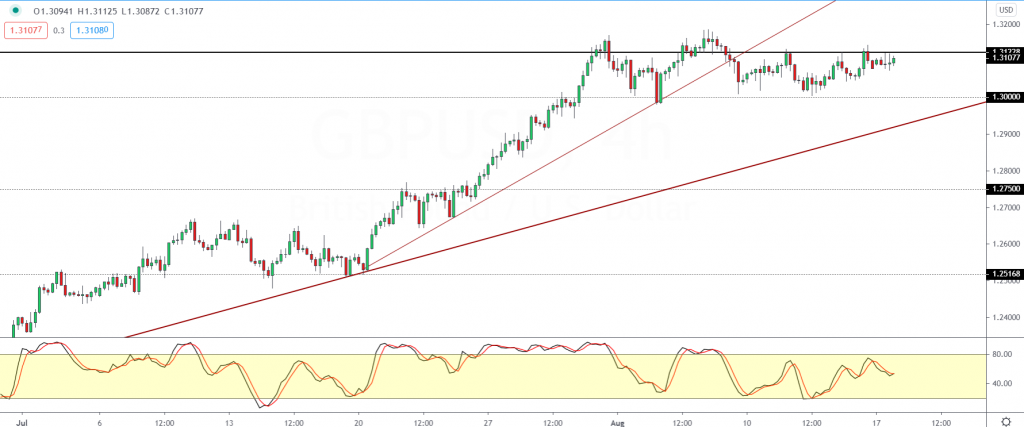Click the red sell price 1.31077 button
The width and height of the screenshot is (1024, 427).
coord(26,29)
